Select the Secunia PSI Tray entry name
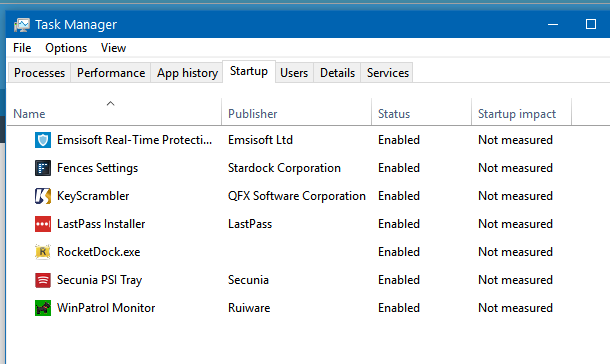This screenshot has width=610, height=364. click(x=100, y=280)
